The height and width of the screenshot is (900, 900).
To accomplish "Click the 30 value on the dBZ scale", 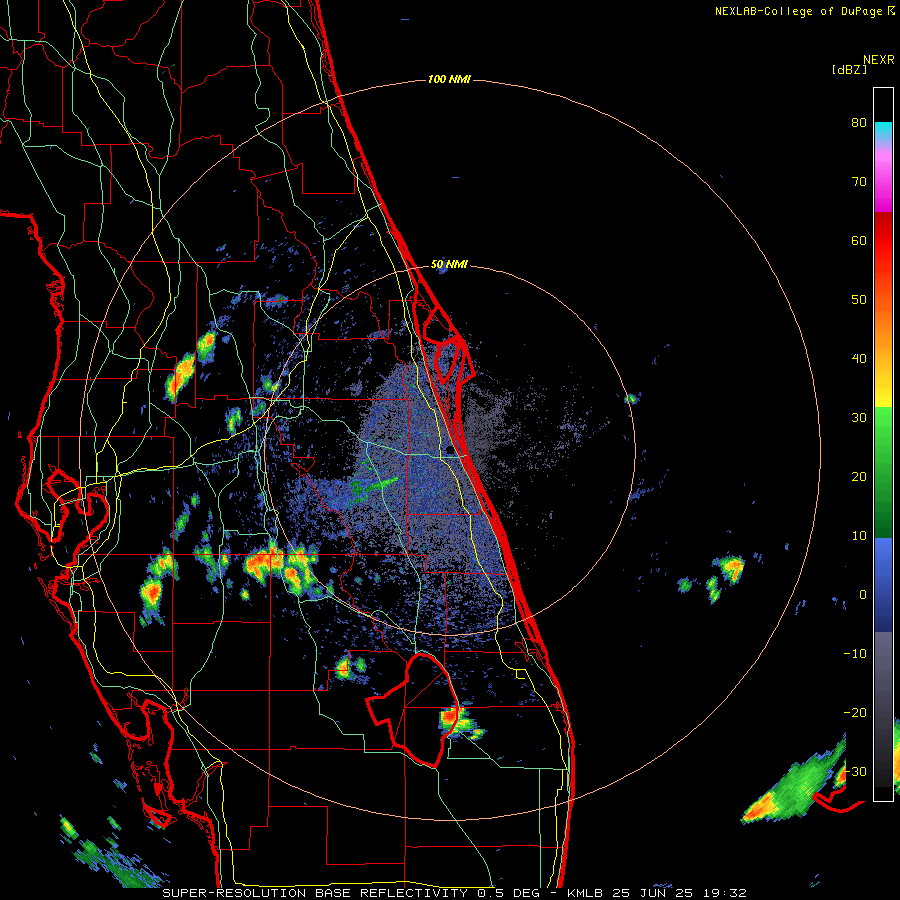I will (x=859, y=418).
